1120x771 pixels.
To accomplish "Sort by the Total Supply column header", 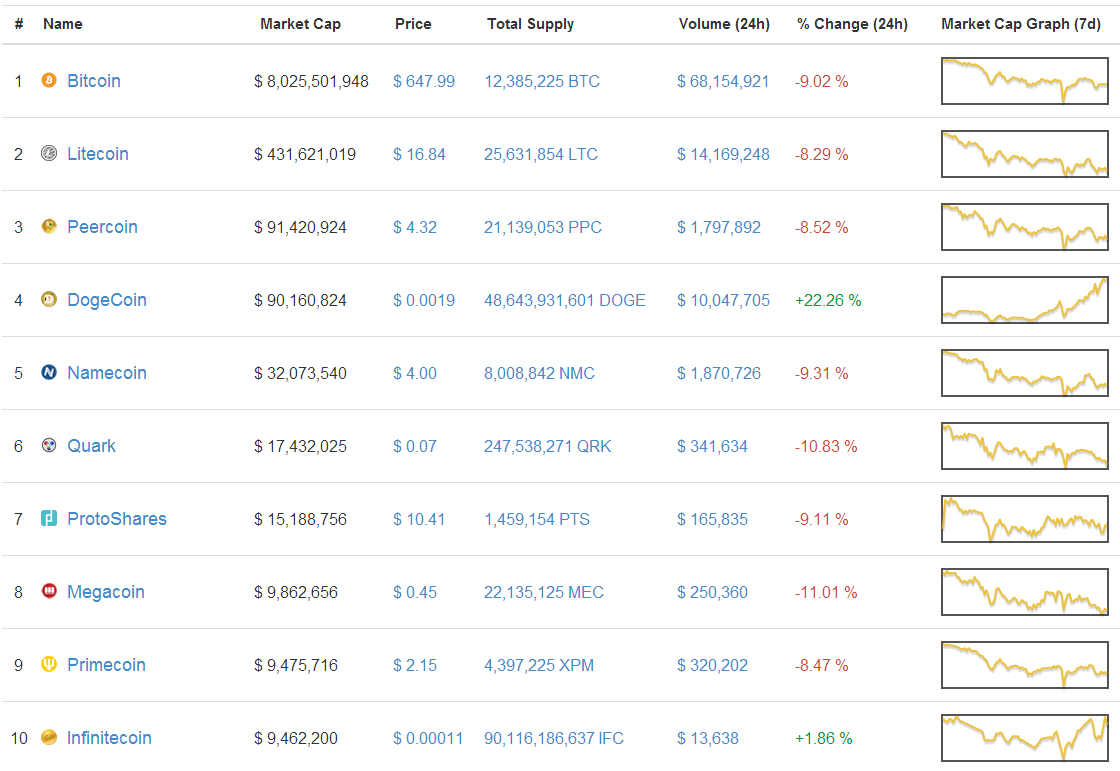I will click(531, 24).
